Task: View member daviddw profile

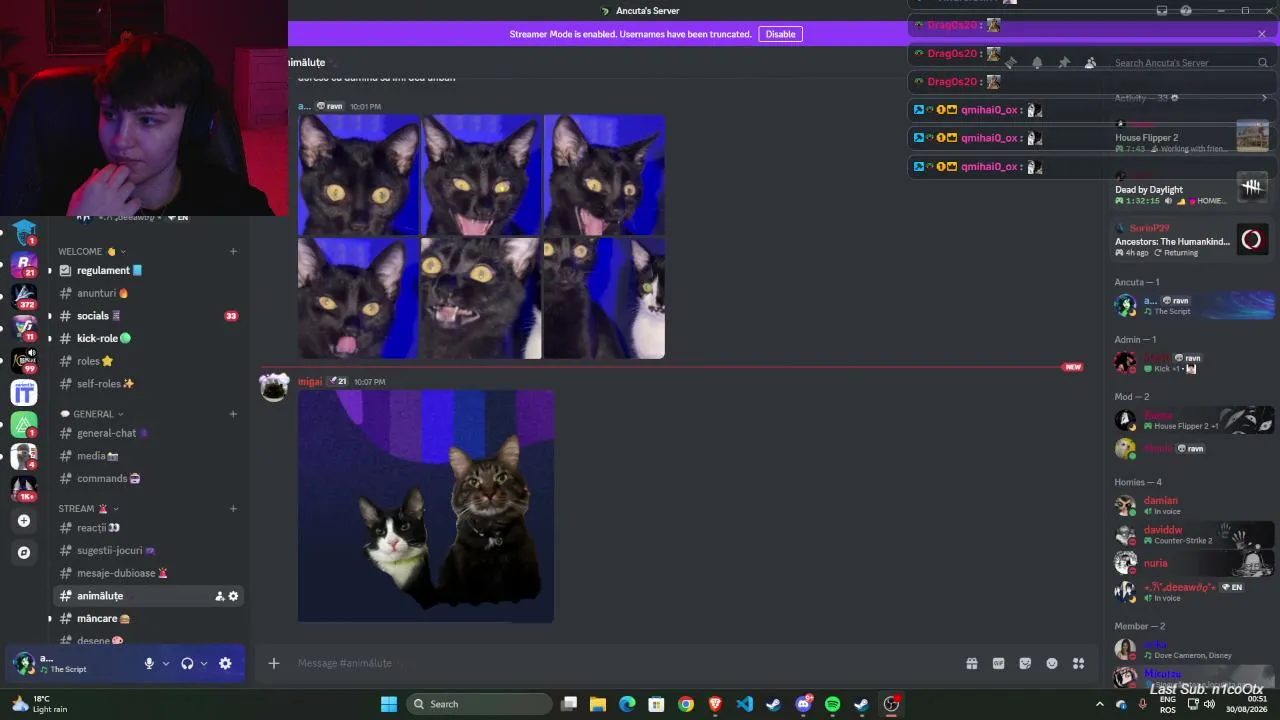Action: 1192,534
